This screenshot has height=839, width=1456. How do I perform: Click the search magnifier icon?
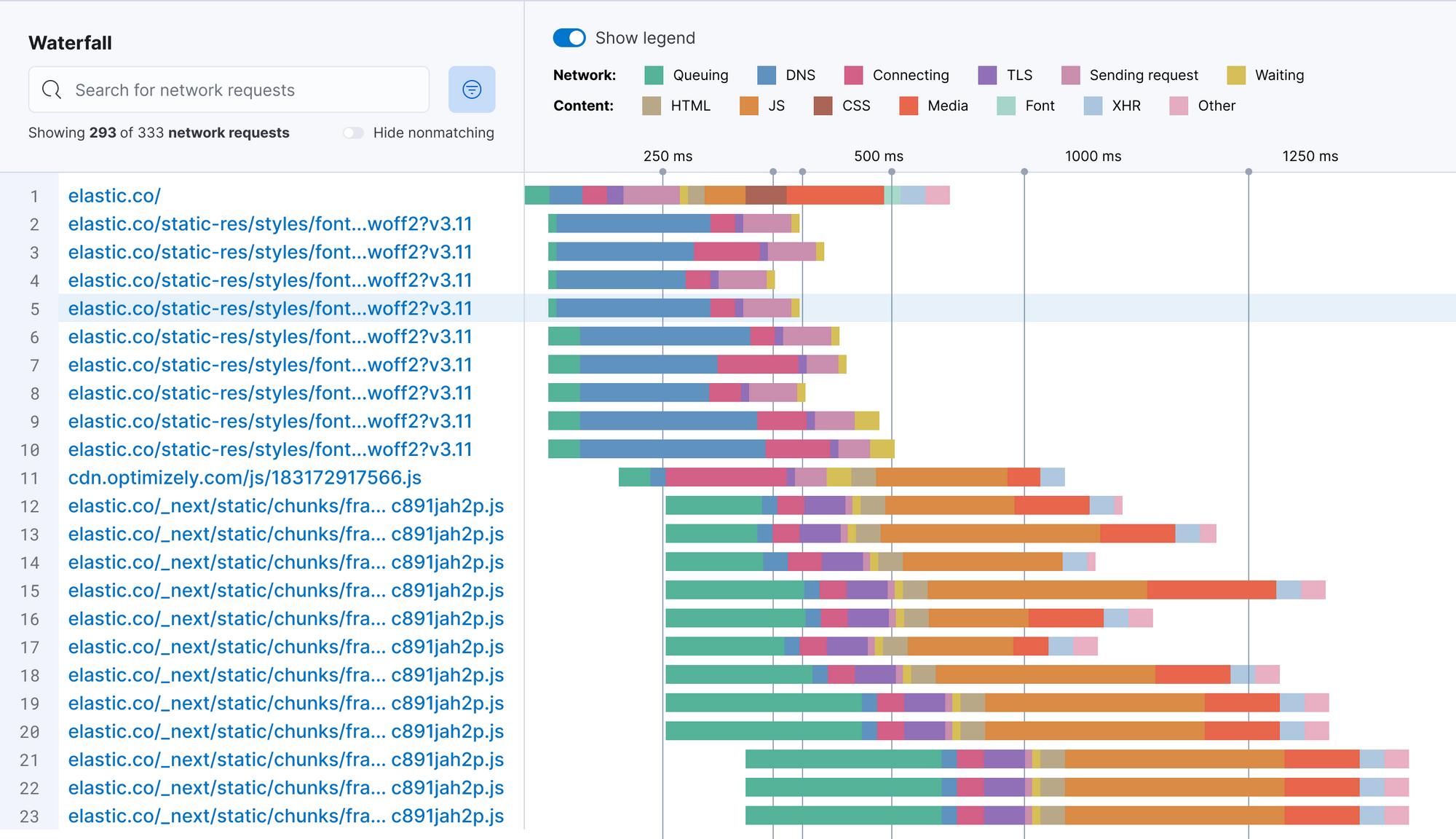[x=51, y=89]
